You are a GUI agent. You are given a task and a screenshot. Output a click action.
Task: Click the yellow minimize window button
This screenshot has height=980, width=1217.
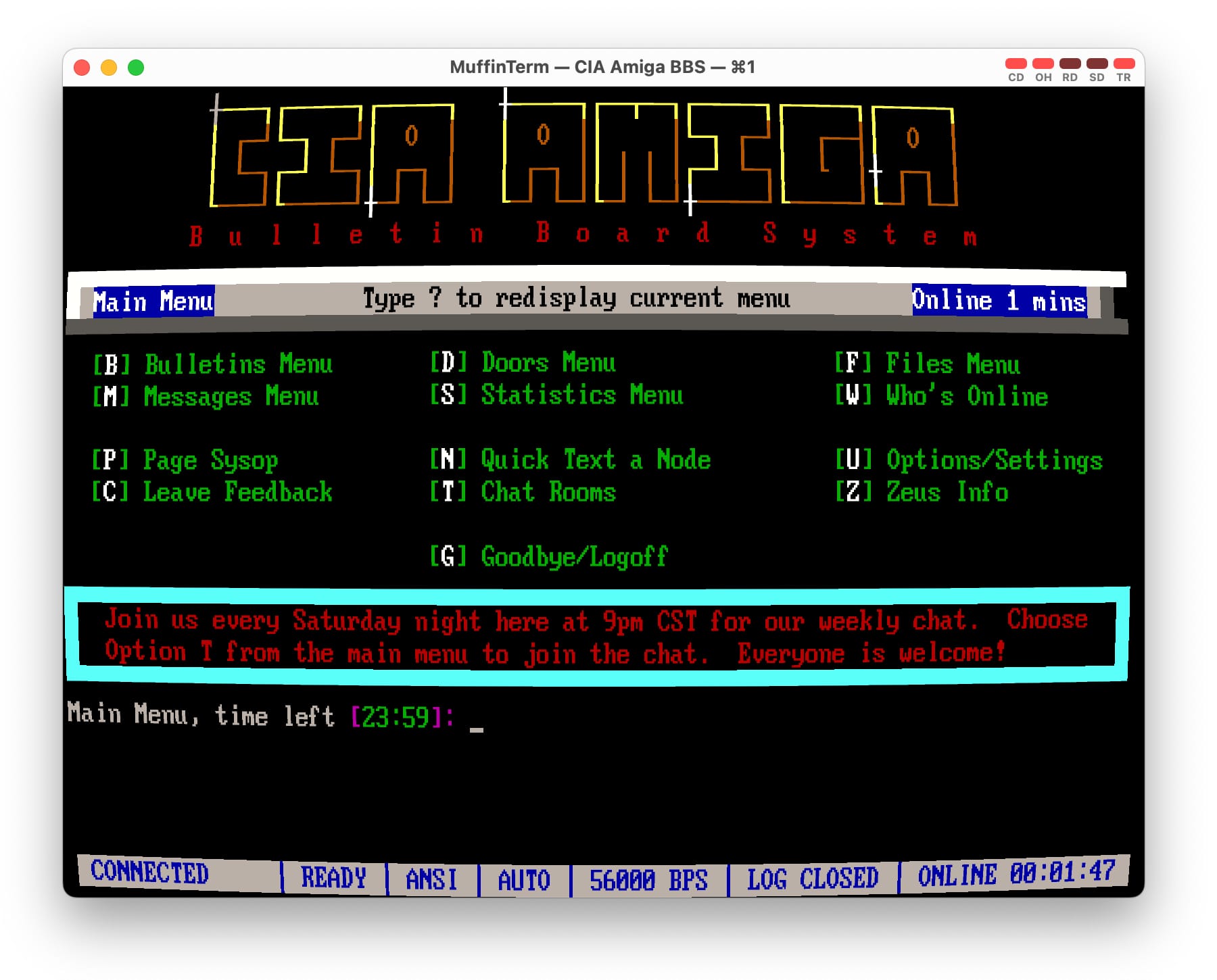click(x=109, y=68)
